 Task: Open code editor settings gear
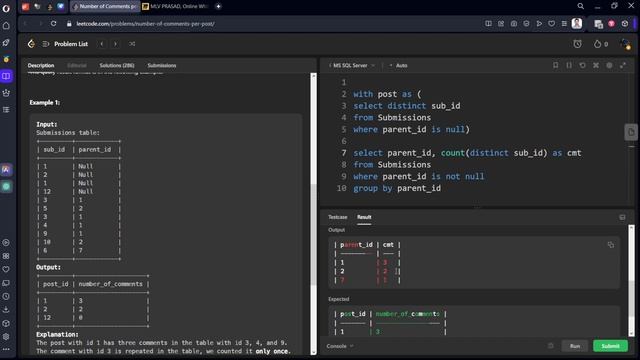pos(609,65)
